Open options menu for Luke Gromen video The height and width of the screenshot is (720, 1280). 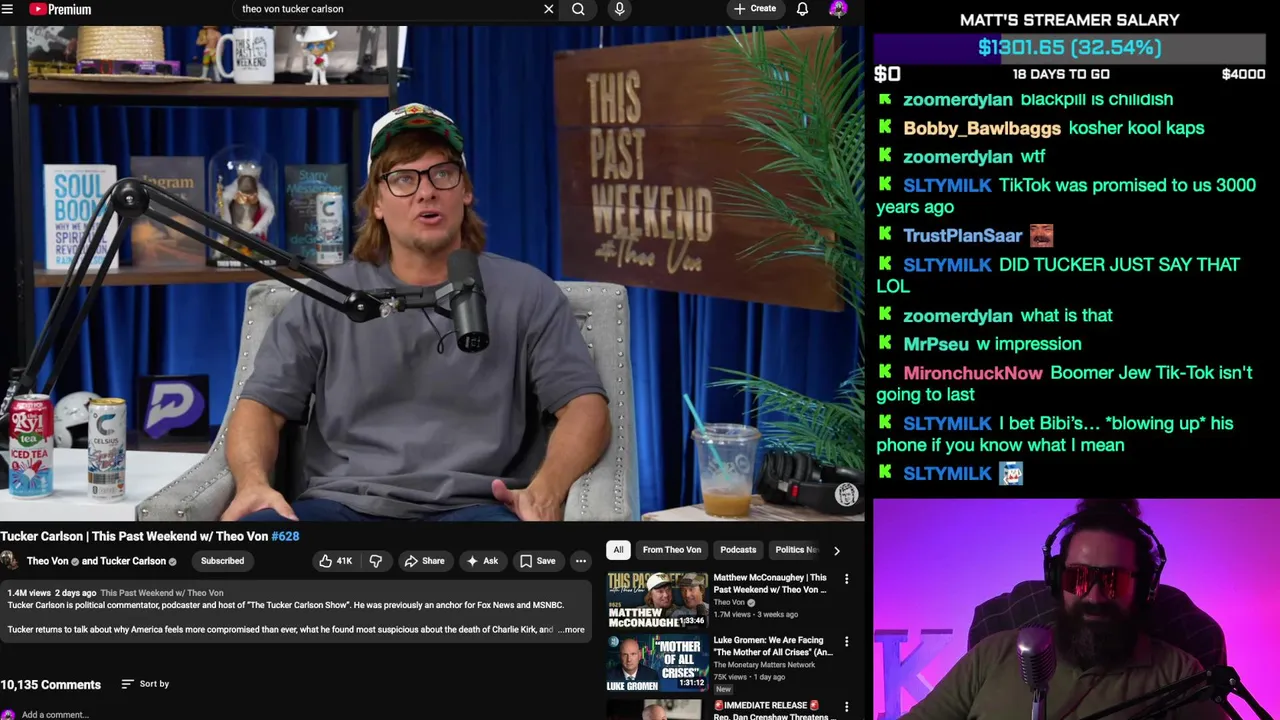(x=846, y=642)
